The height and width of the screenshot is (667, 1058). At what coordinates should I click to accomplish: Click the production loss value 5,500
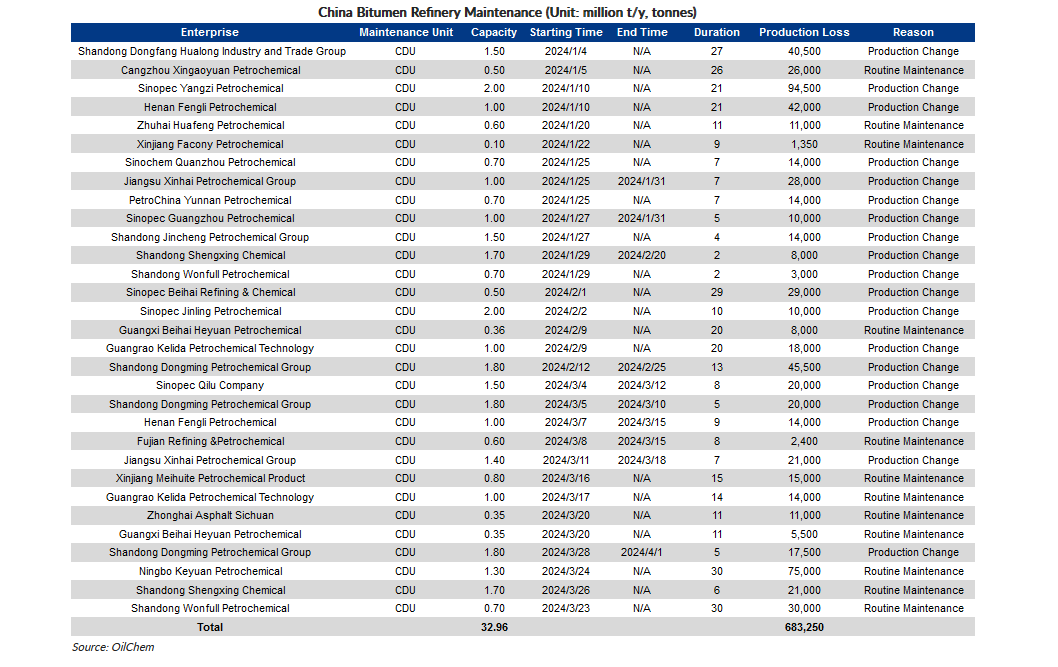click(804, 534)
